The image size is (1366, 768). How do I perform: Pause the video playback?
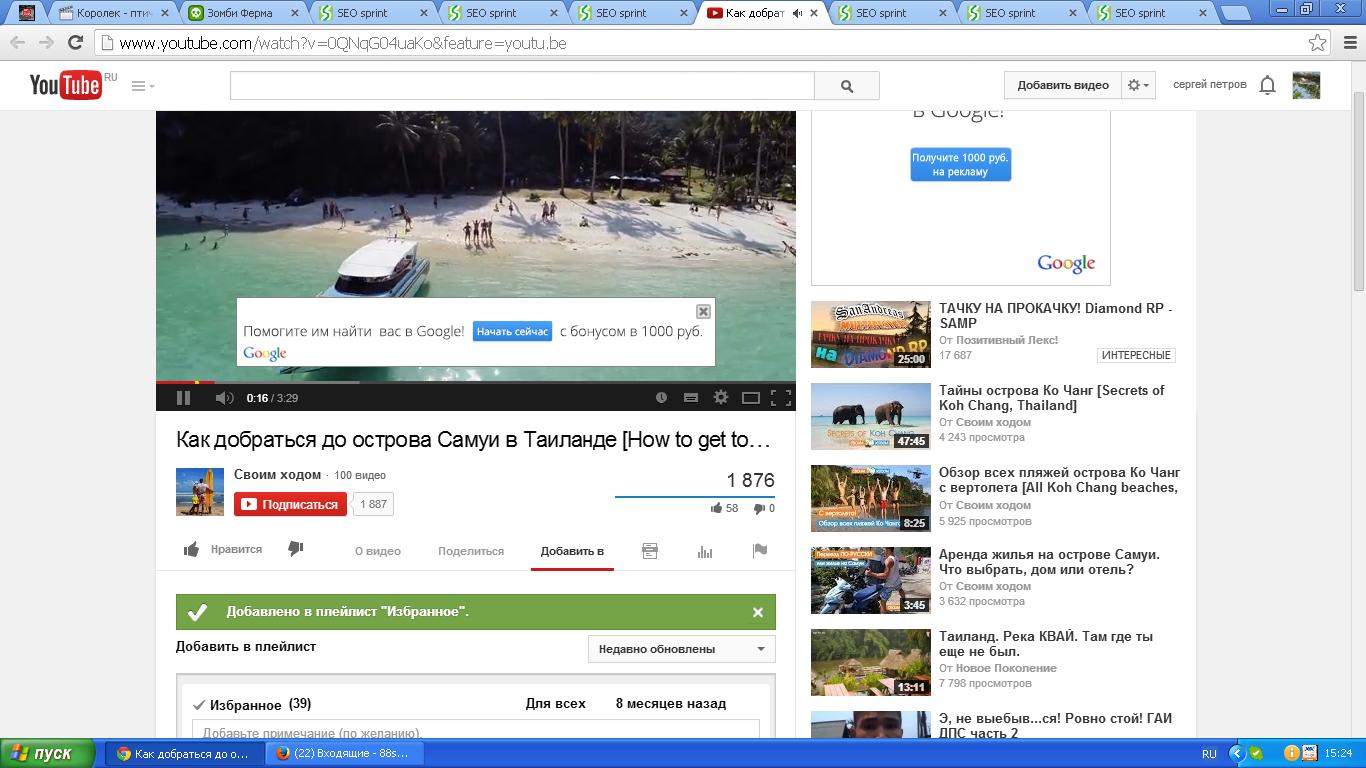point(183,398)
